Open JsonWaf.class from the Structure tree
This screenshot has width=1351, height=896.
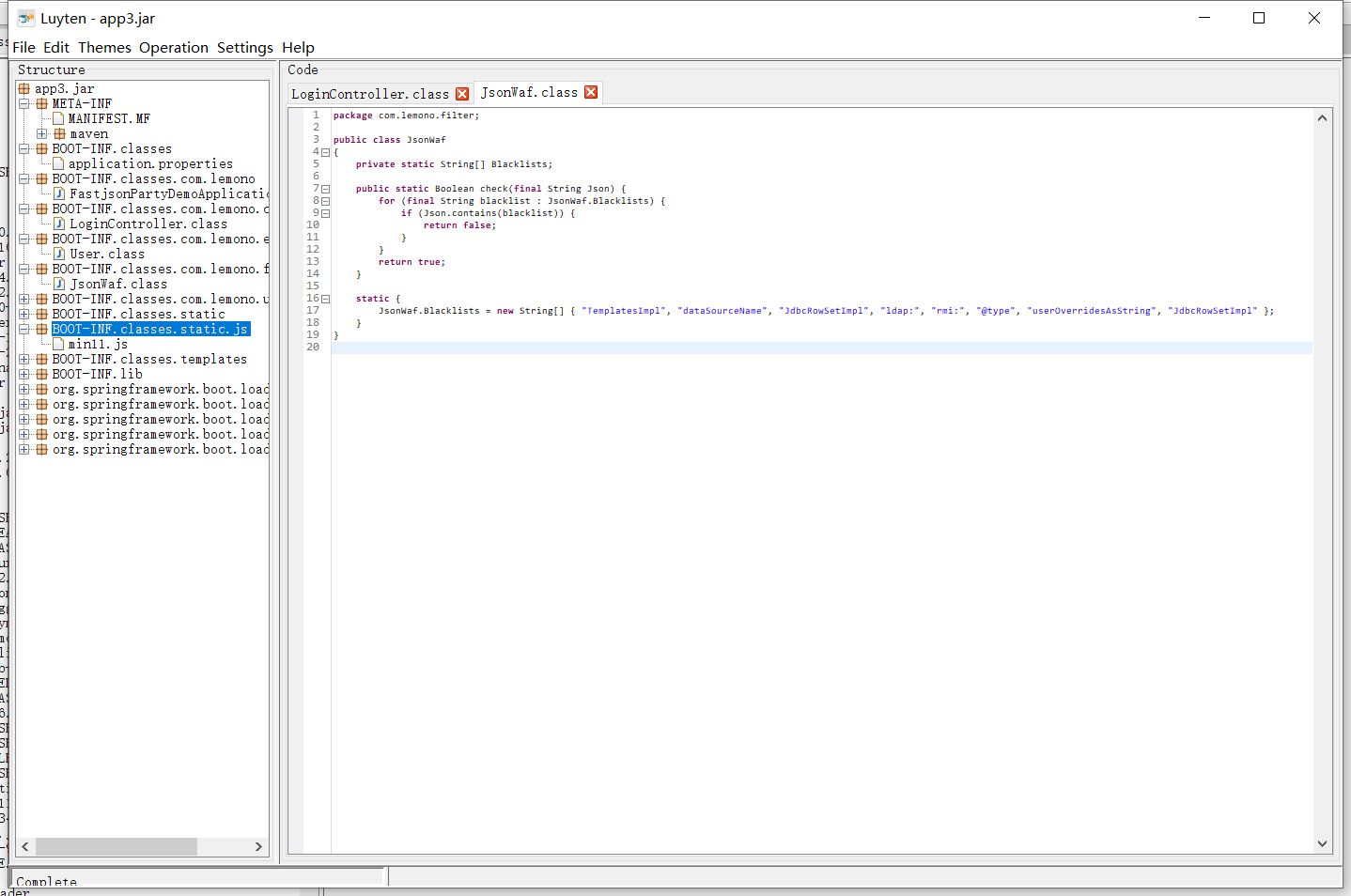tap(118, 284)
